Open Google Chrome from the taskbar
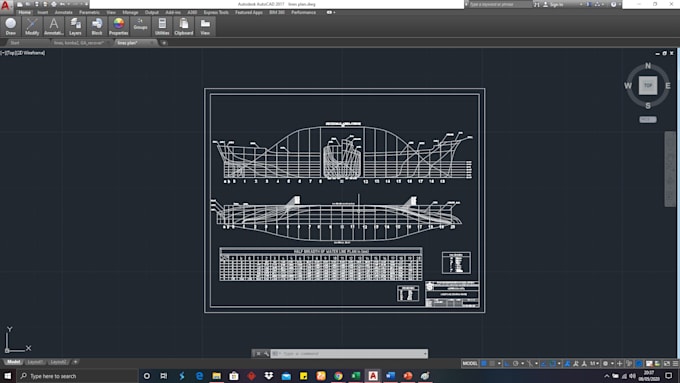This screenshot has height=383, width=680. (338, 376)
